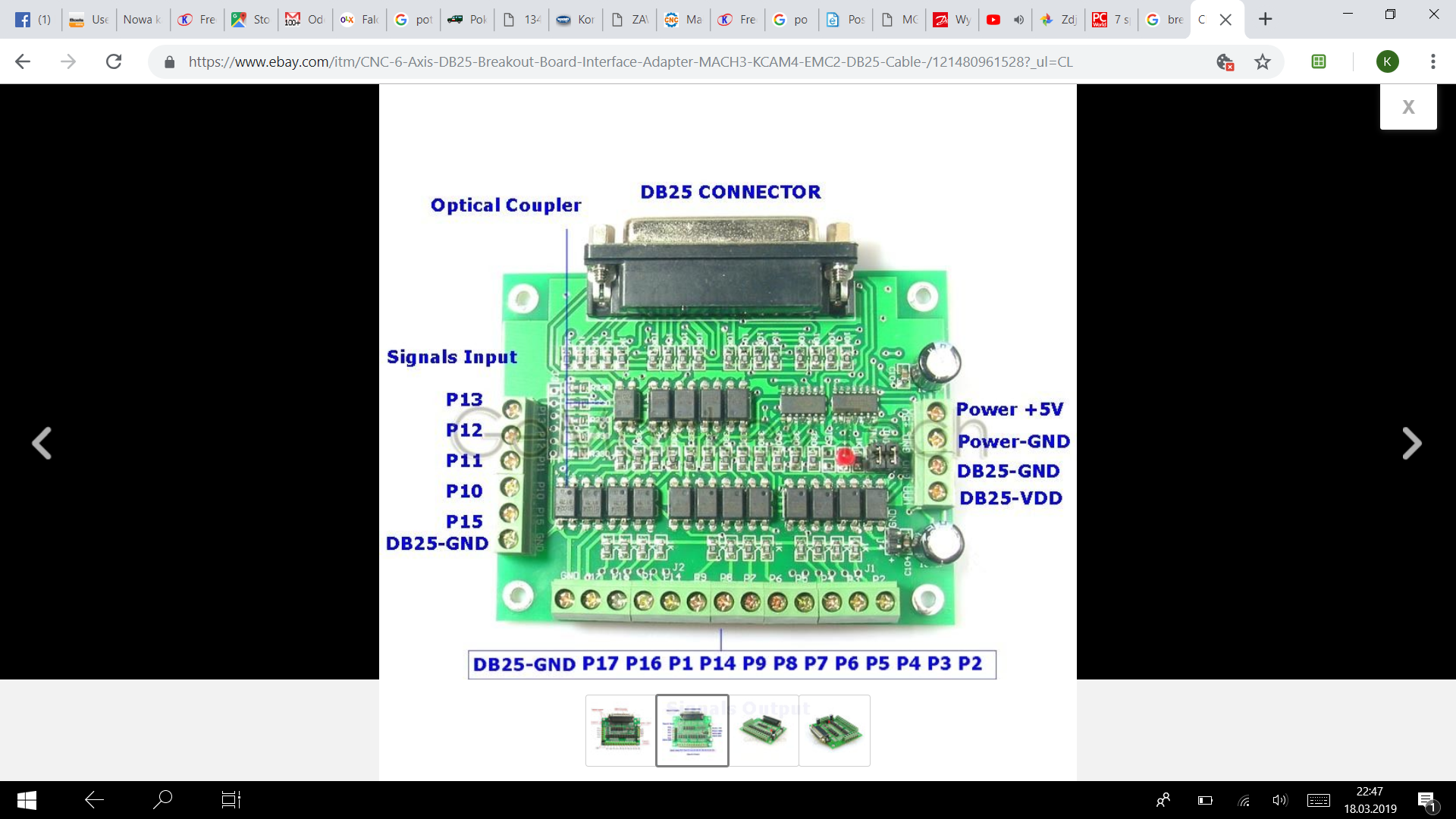The width and height of the screenshot is (1456, 819).
Task: Click the taskbar back arrow
Action: 94,800
